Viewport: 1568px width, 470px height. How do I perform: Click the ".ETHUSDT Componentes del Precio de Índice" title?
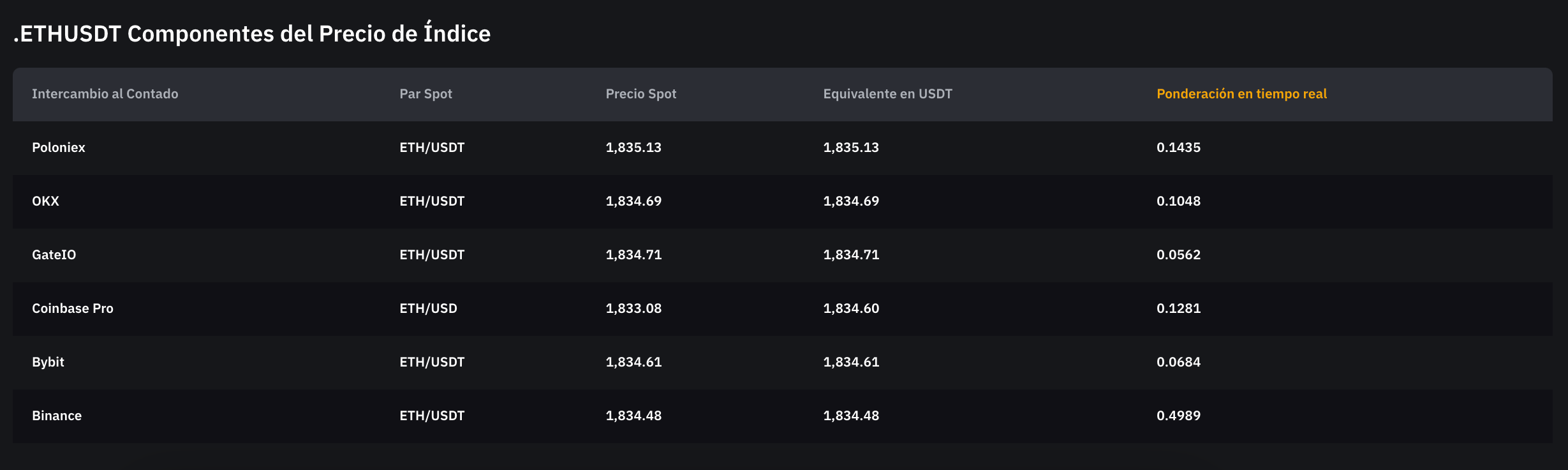coord(252,34)
